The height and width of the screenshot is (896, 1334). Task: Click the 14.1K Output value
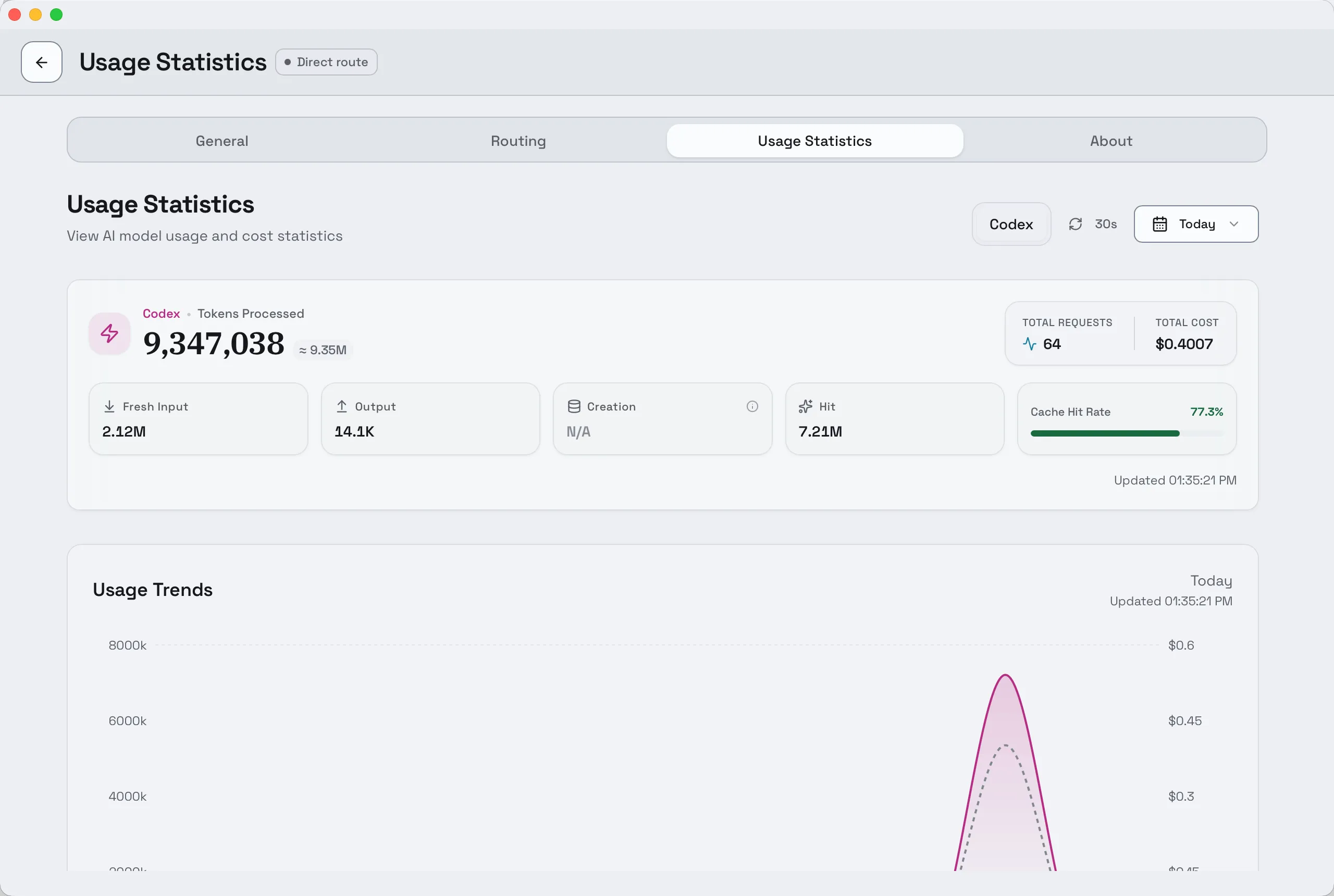tap(354, 431)
